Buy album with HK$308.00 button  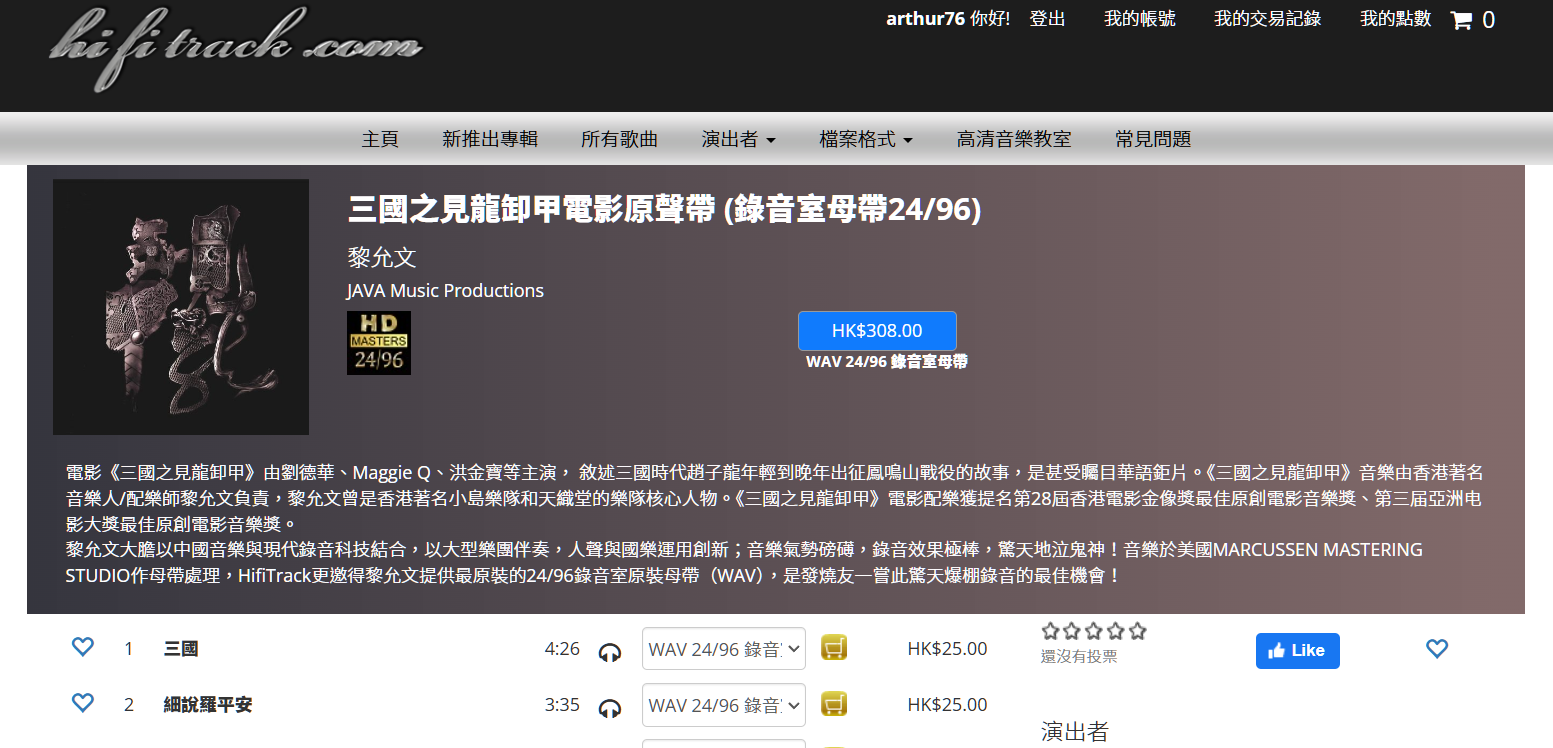click(877, 331)
